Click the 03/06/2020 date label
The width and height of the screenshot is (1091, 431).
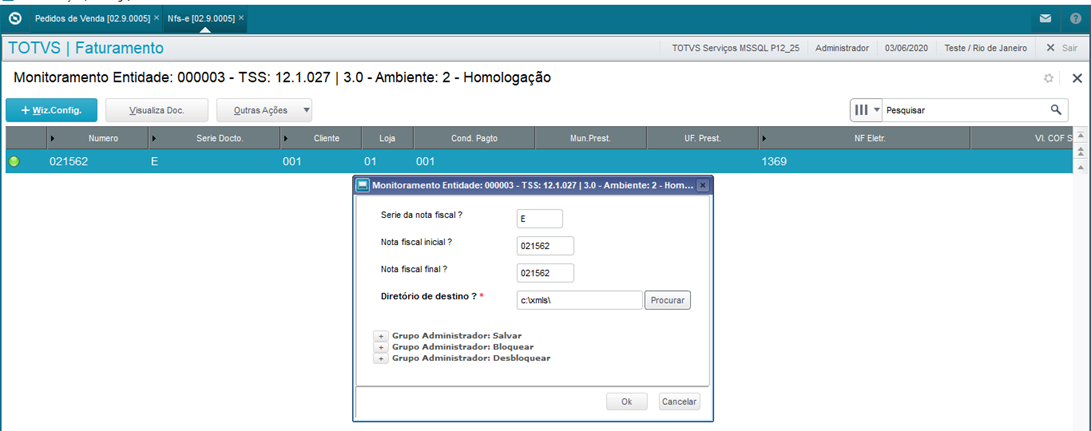(x=907, y=48)
